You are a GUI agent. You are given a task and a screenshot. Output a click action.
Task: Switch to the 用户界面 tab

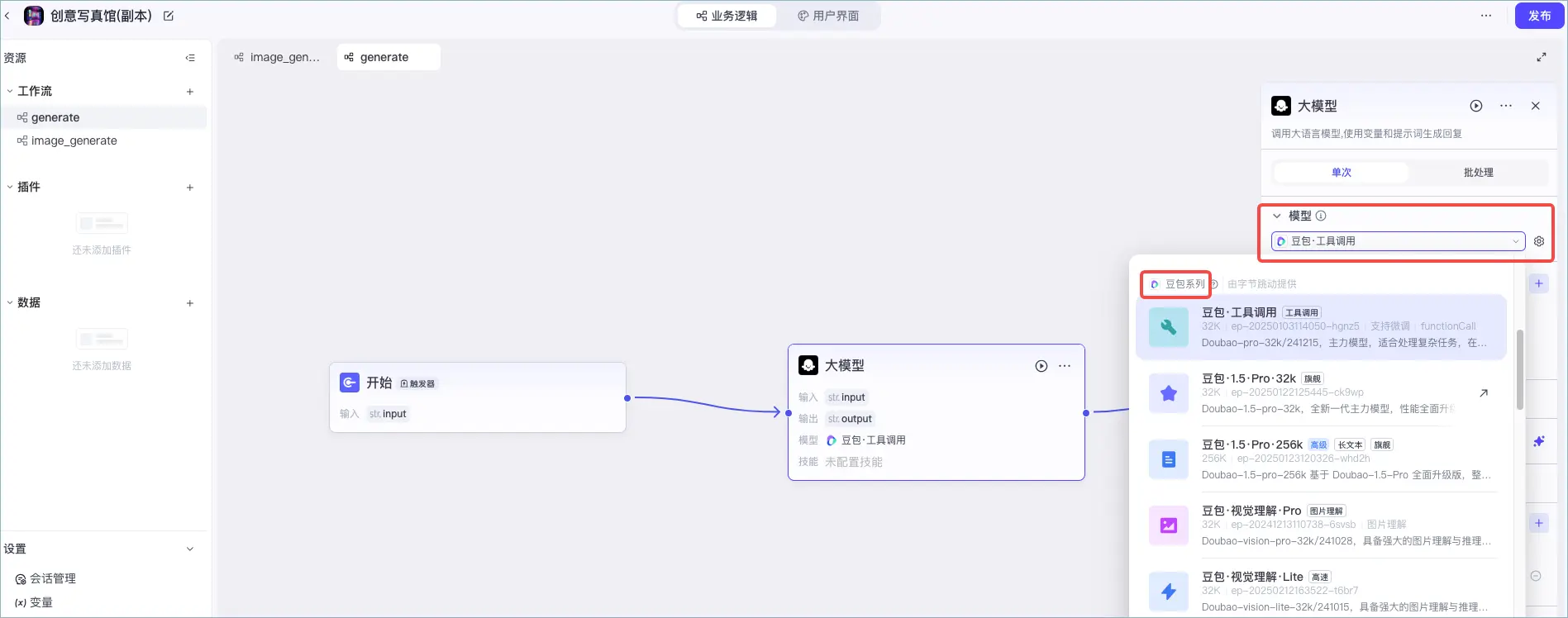827,16
